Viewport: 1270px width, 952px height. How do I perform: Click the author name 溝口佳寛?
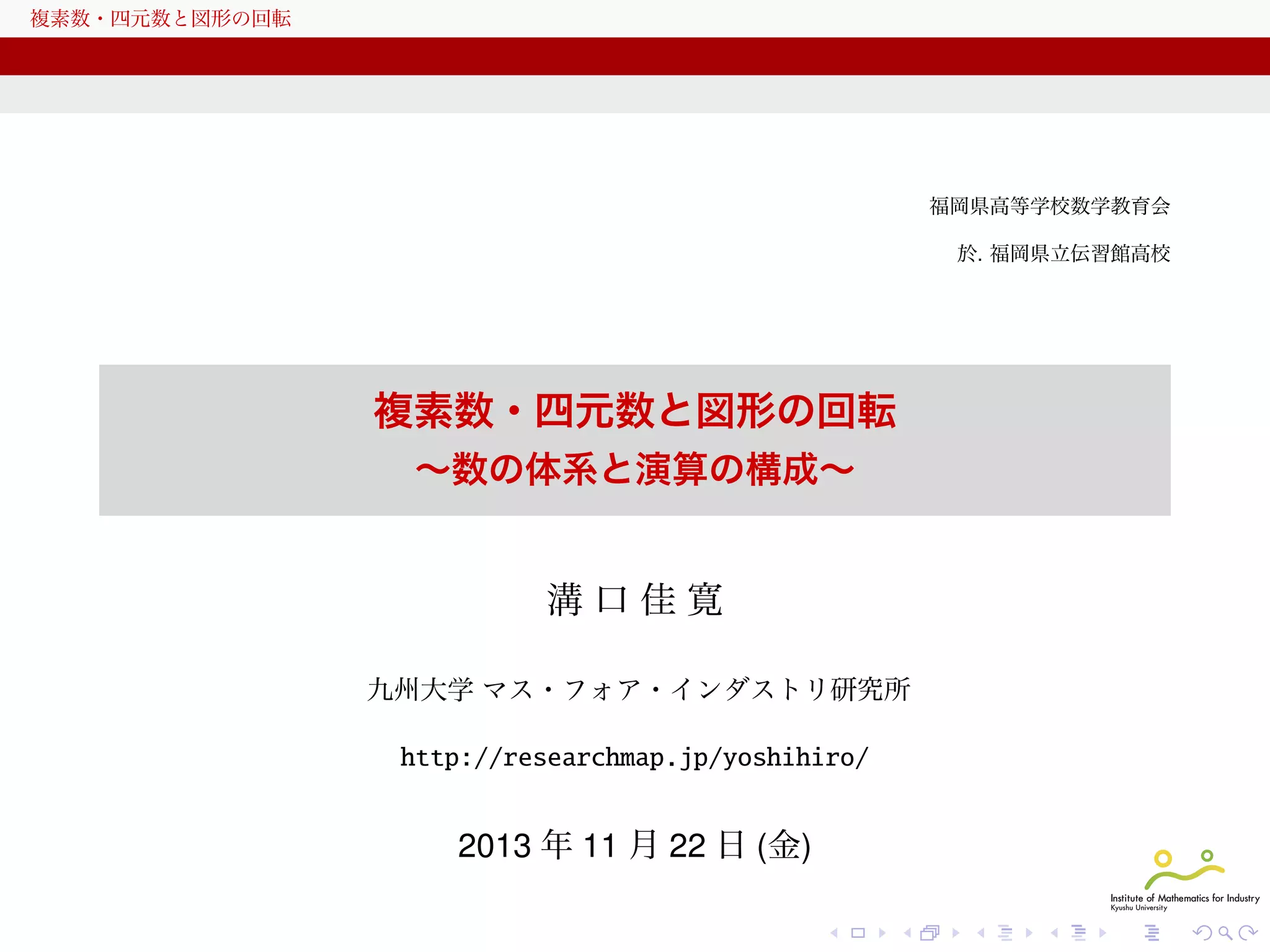(634, 600)
